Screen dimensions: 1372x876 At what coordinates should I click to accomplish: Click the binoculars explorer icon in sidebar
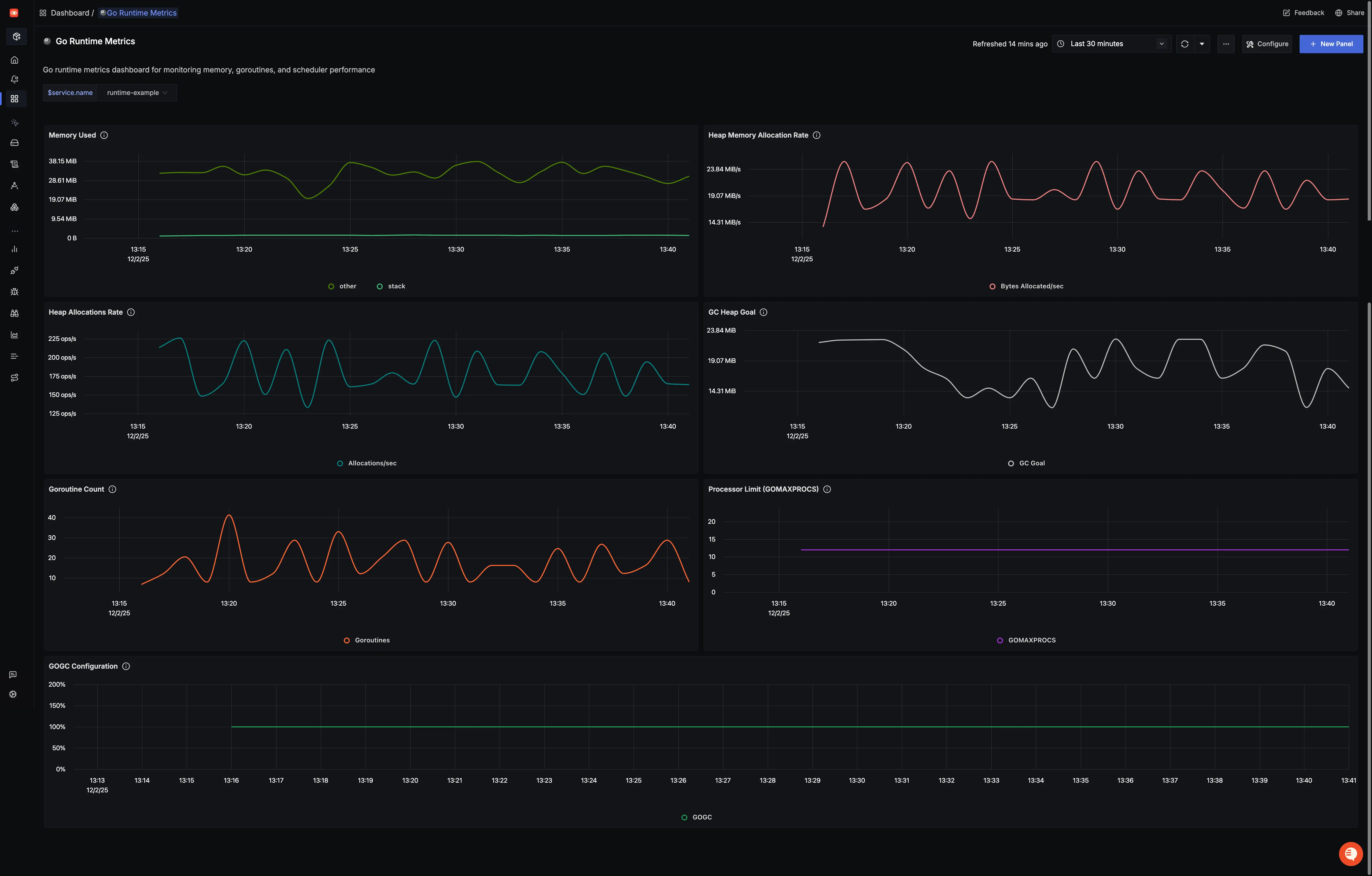point(14,313)
